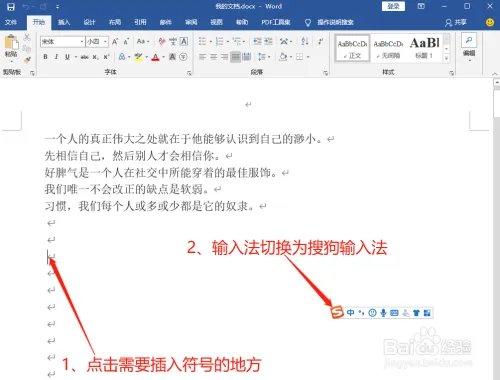
Task: Click the enclosed character circle icon
Action: tap(183, 57)
